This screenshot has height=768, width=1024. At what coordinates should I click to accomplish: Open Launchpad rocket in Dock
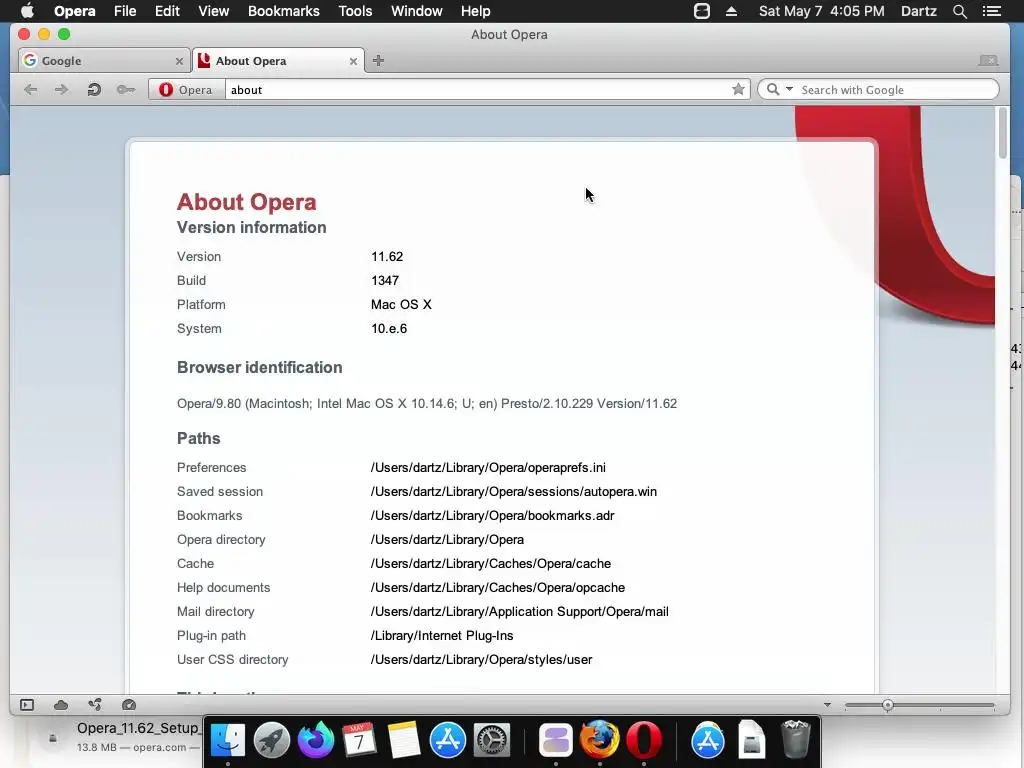272,741
